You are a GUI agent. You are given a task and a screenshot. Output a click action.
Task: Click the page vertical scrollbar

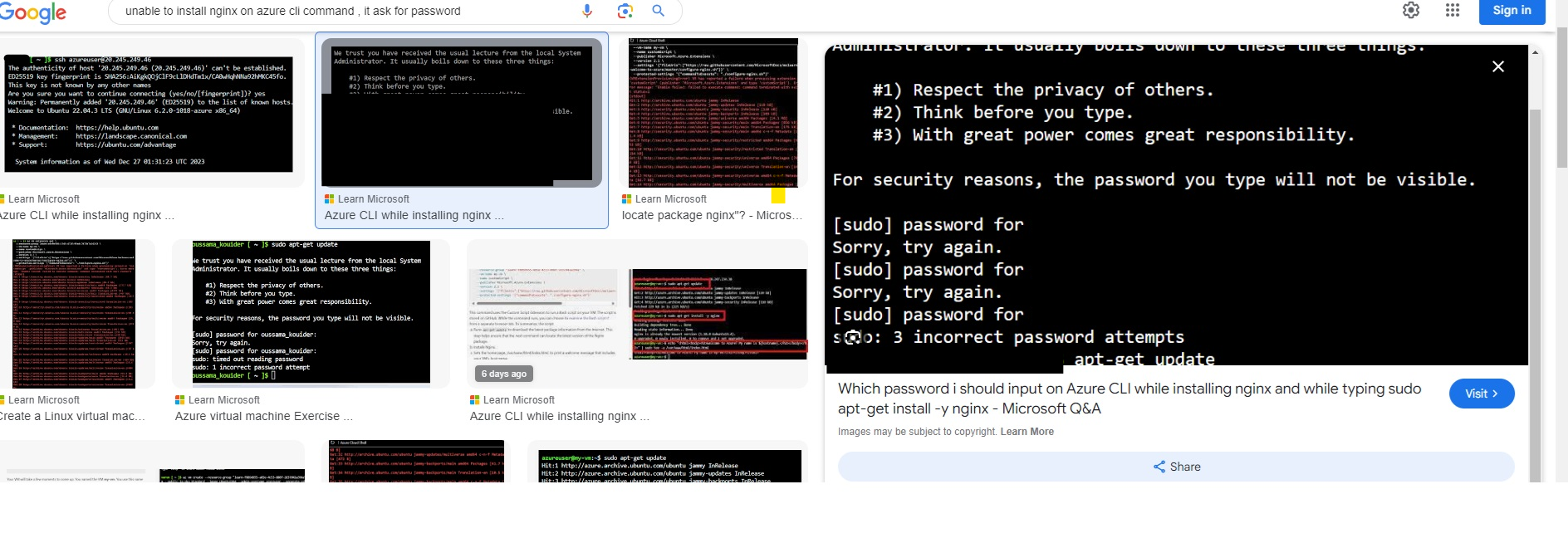click(1561, 98)
